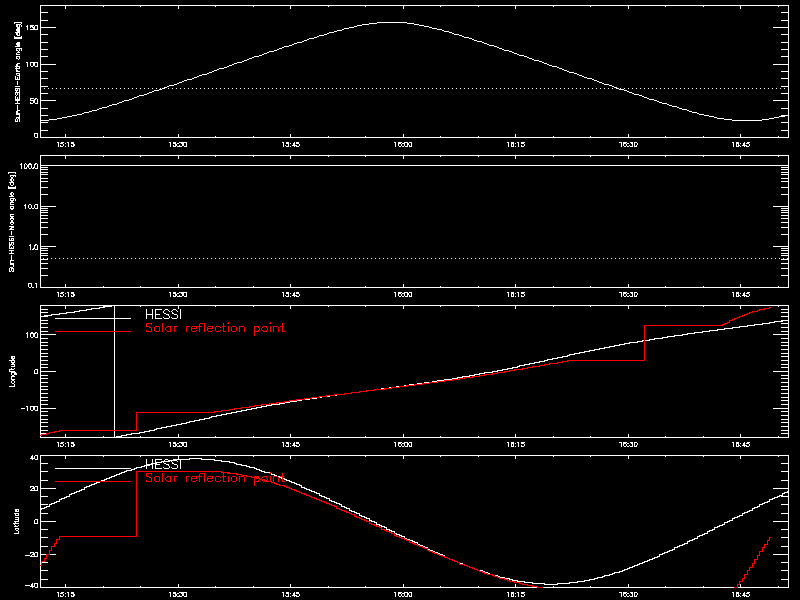Click the 50 tick label in Earth angle panel
Screen dimensions: 800x600
click(x=34, y=101)
